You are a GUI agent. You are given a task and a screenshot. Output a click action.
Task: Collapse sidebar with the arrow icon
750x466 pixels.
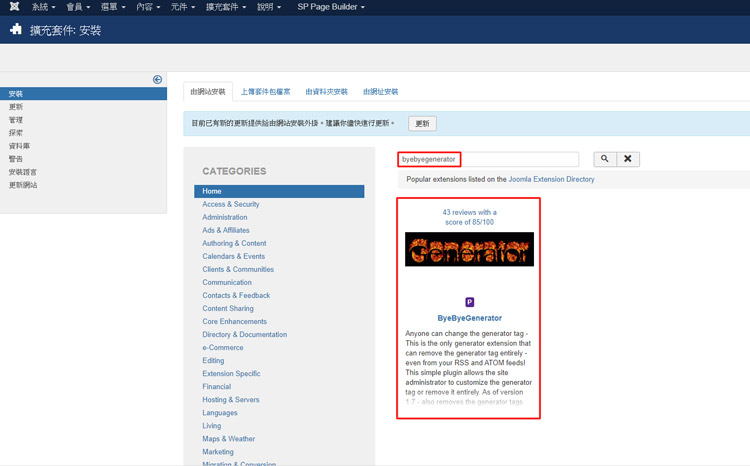tap(157, 79)
